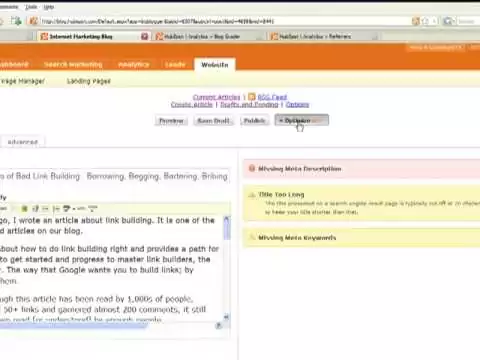Open the Current Articles link
Screen dimensions: 480x360
[216, 97]
